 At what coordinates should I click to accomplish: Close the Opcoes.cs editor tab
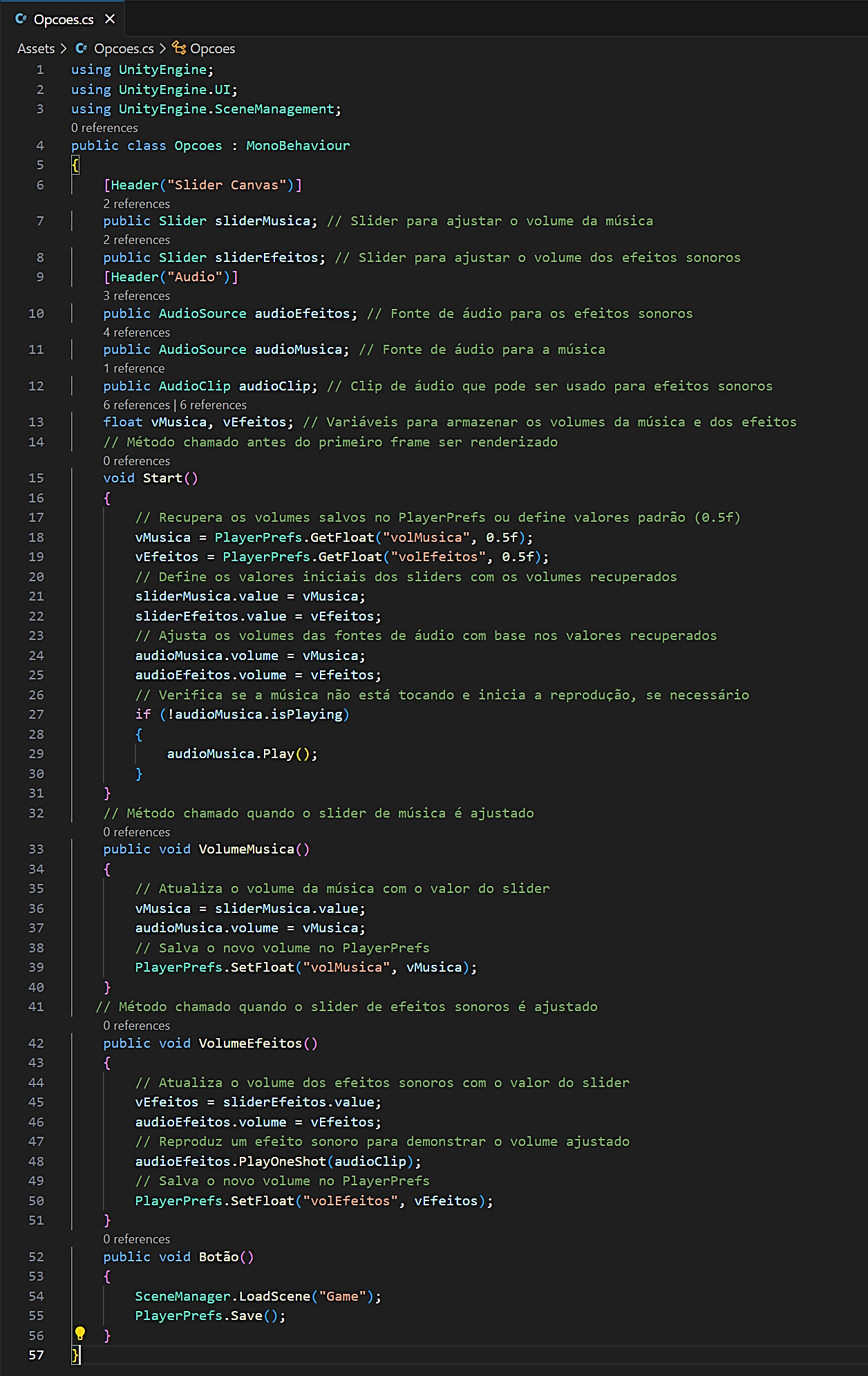click(110, 19)
